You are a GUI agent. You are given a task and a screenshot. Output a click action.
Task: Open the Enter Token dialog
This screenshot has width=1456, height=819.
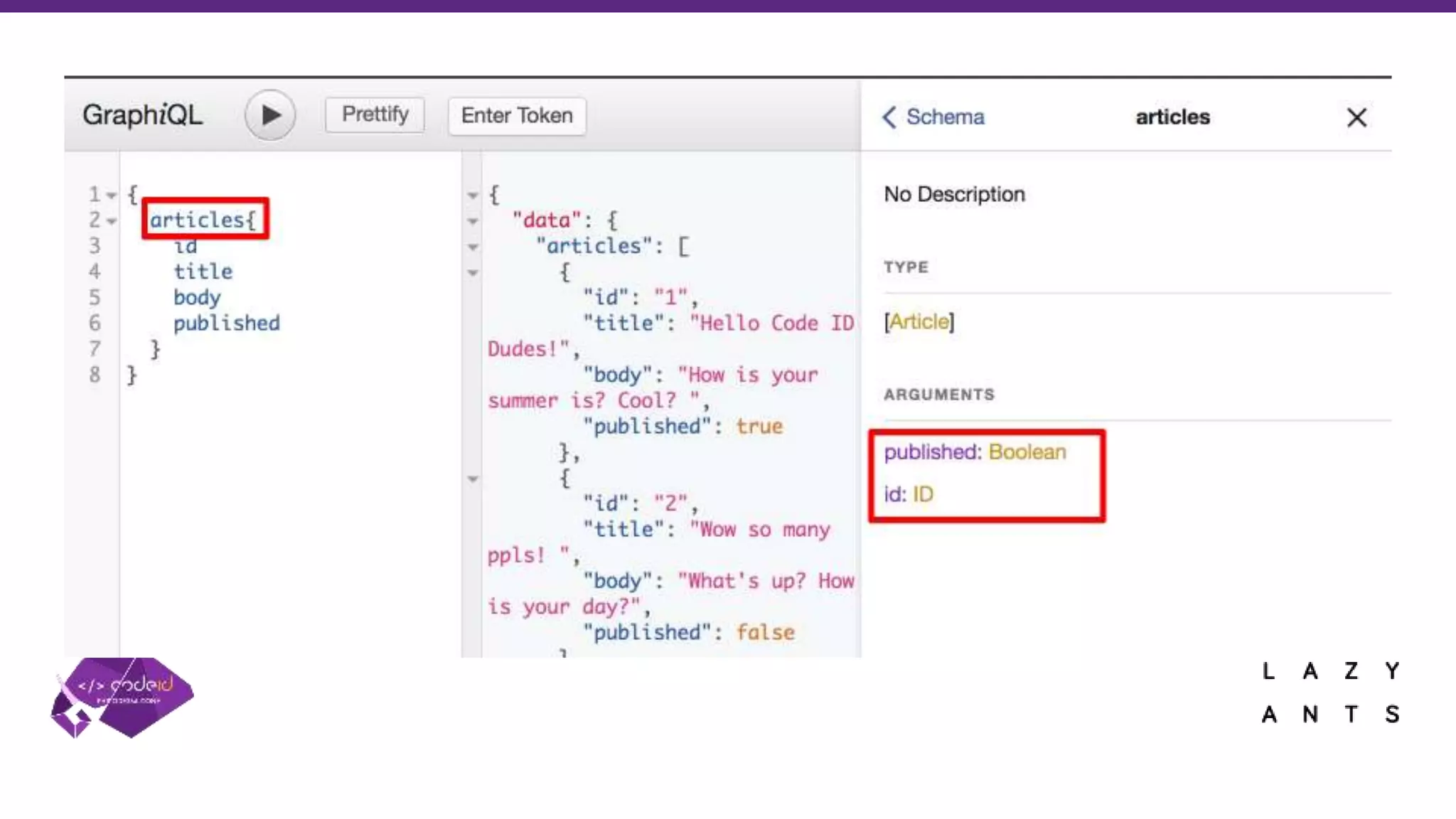(x=517, y=115)
